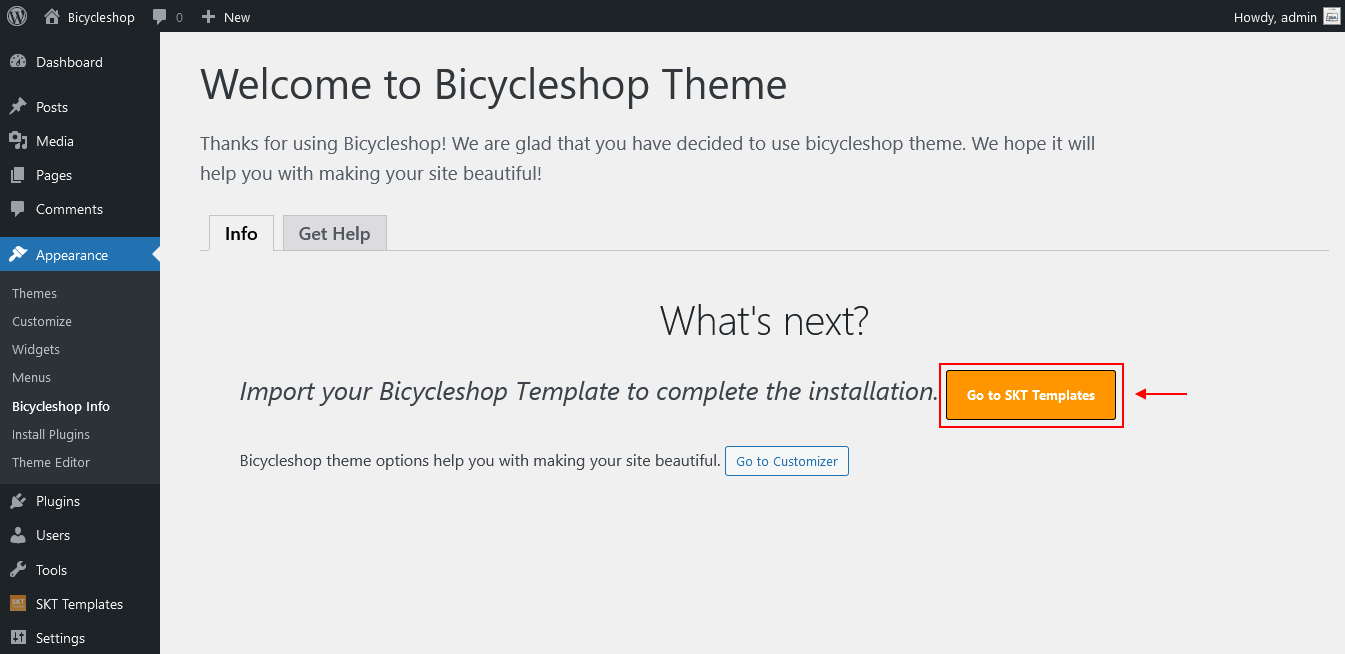Open the Plugins plug icon

[x=18, y=501]
